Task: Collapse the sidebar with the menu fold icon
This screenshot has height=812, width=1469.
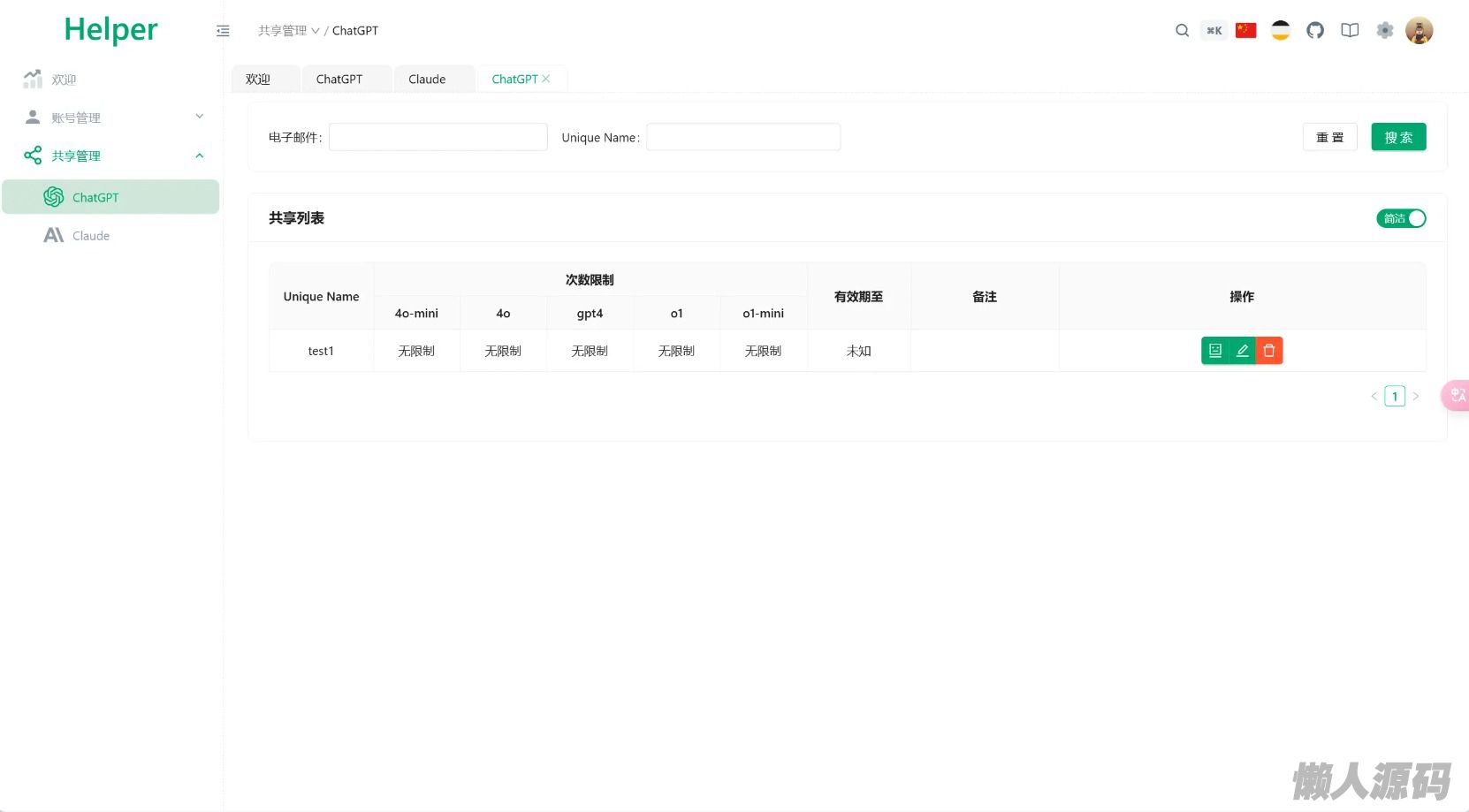Action: pyautogui.click(x=223, y=31)
